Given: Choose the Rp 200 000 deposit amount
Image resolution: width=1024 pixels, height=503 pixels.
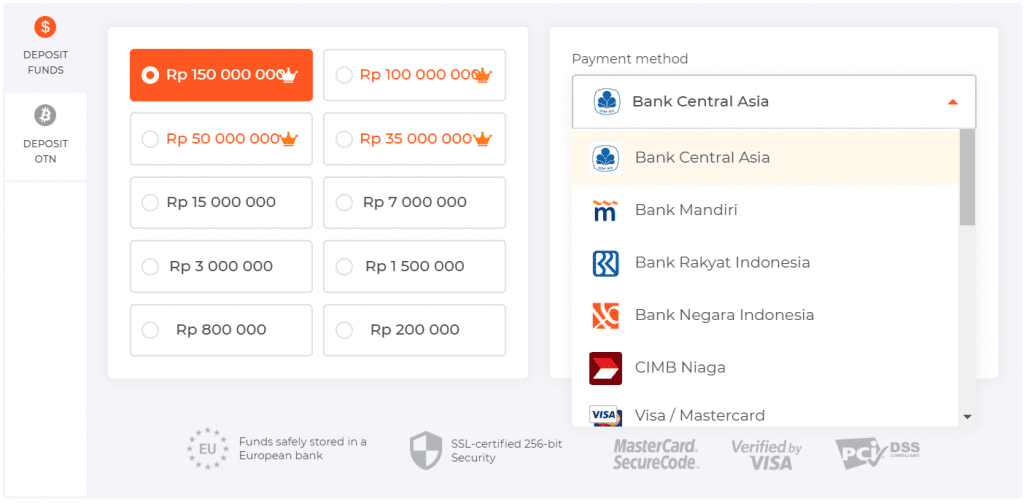Looking at the screenshot, I should point(414,330).
